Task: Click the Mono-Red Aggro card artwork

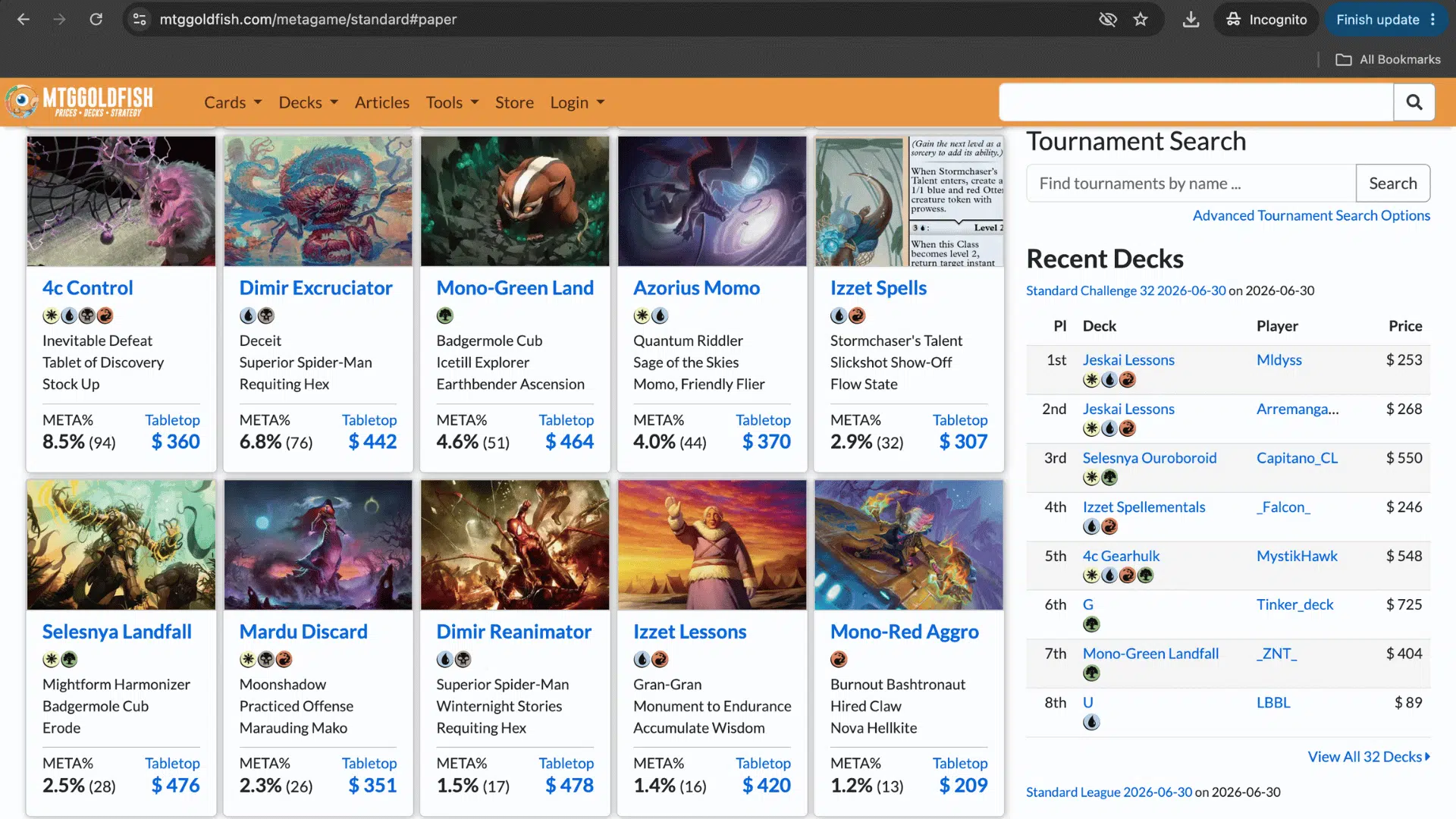Action: (x=909, y=544)
